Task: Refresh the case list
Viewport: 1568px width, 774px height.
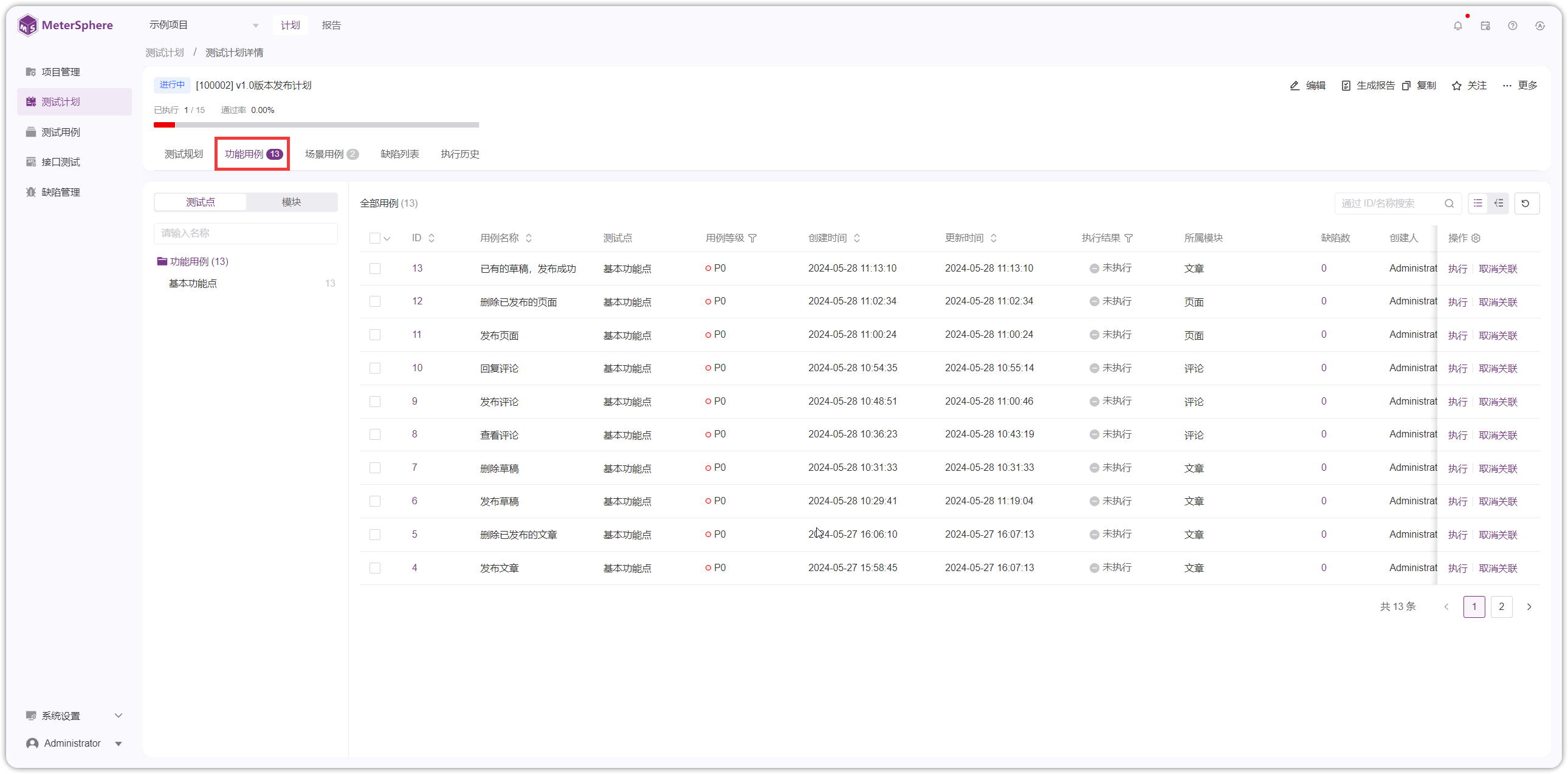Action: pyautogui.click(x=1526, y=204)
